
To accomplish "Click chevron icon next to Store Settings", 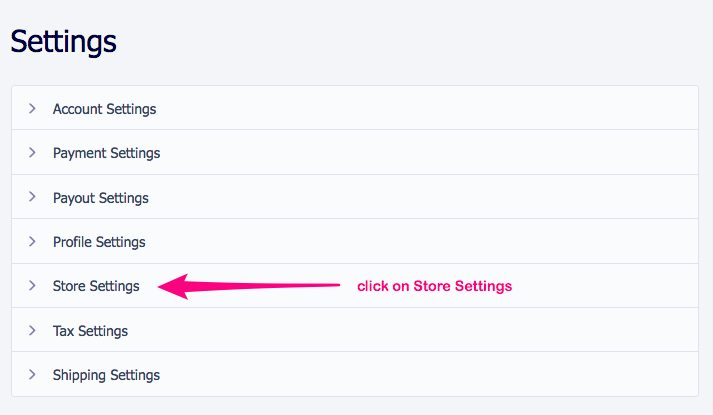I will tap(32, 285).
